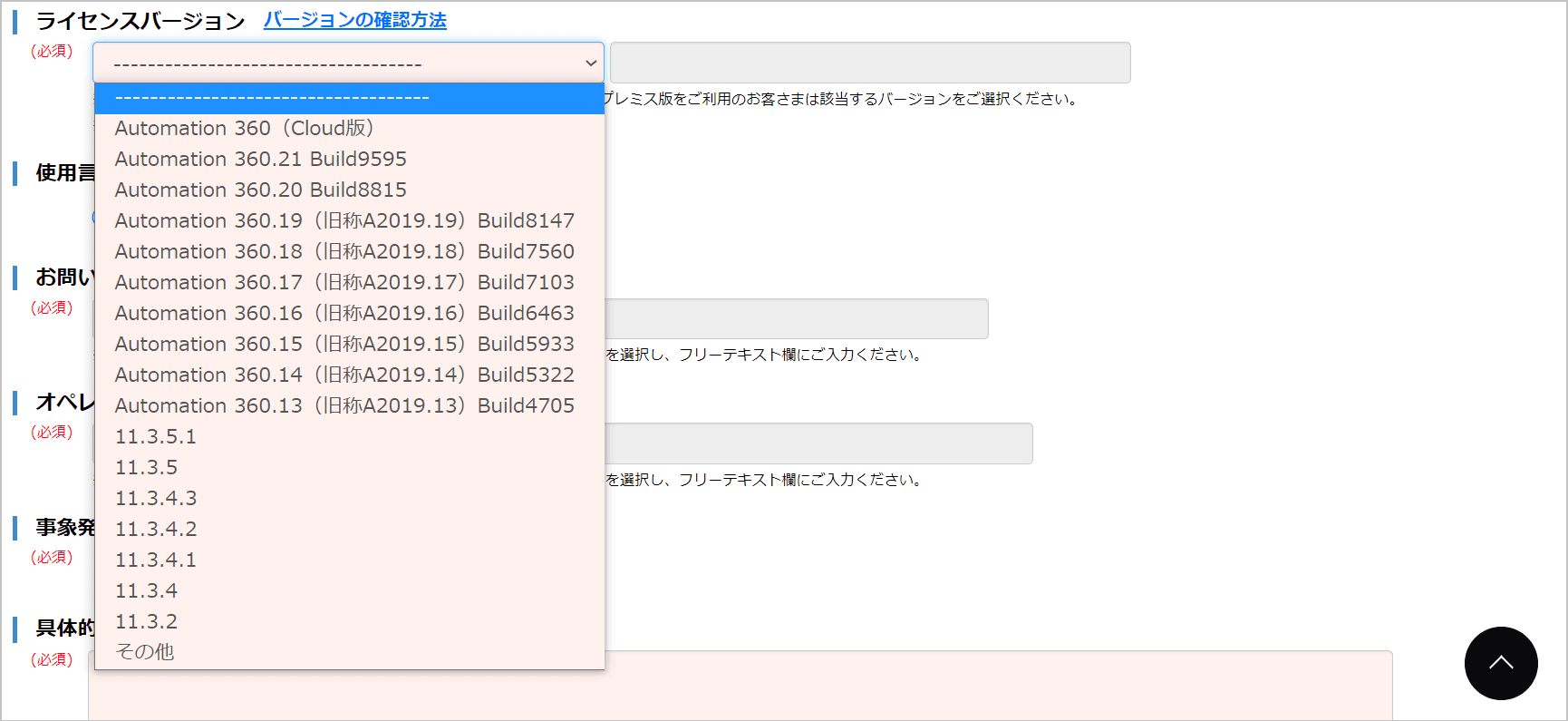
Task: Select version 11.3.4.3
Action: 350,499
